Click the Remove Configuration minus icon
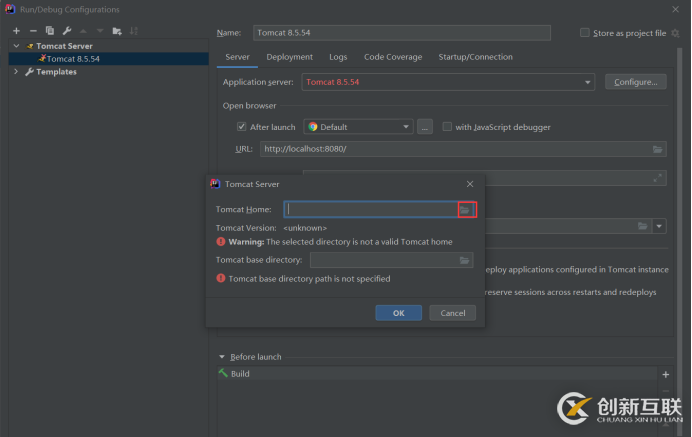This screenshot has height=437, width=692. (33, 31)
